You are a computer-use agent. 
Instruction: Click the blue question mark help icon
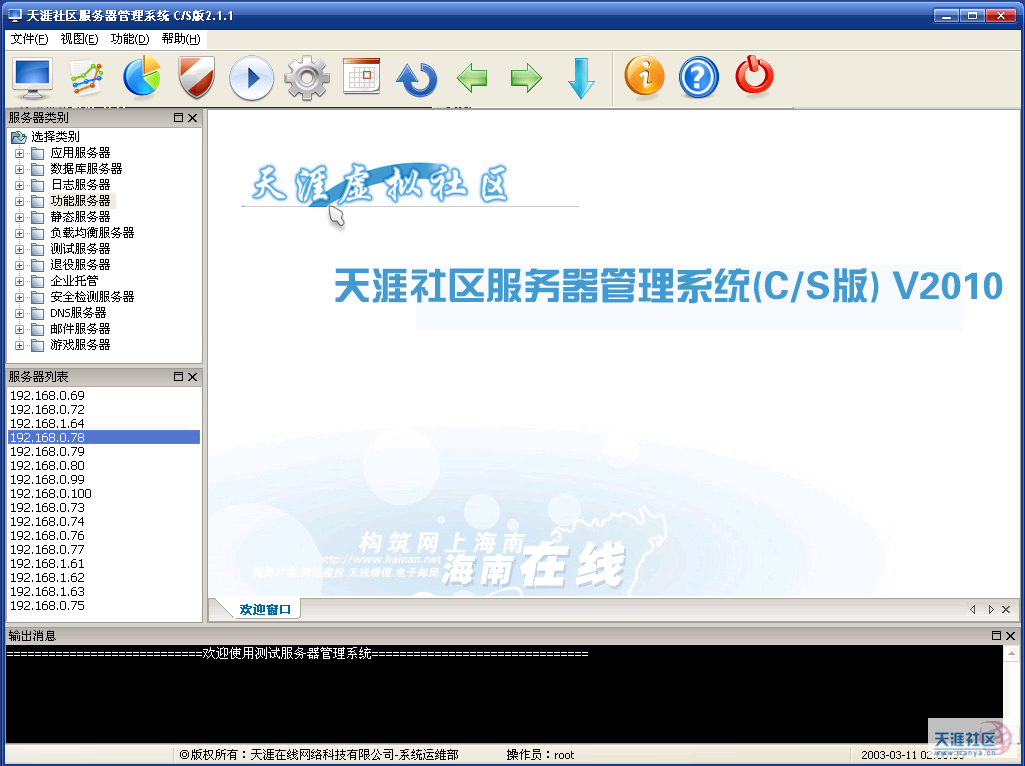pyautogui.click(x=699, y=78)
